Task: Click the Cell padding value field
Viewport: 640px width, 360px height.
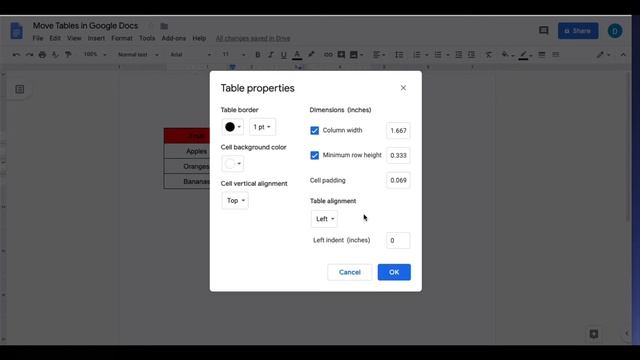Action: [x=398, y=180]
